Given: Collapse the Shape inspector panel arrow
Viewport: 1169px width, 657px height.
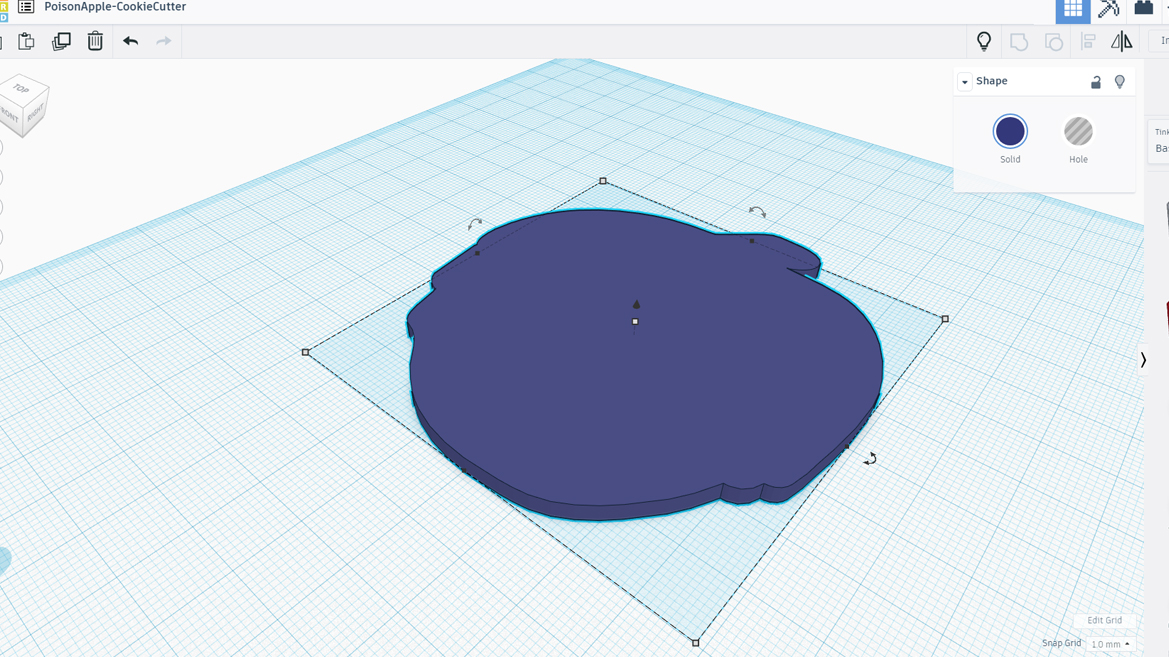Looking at the screenshot, I should [x=965, y=81].
